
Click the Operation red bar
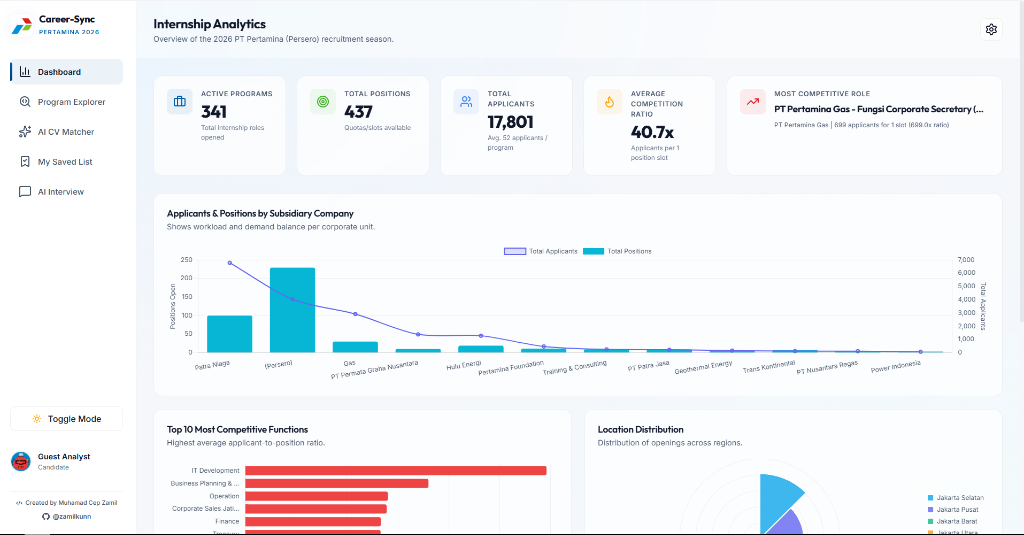[316, 496]
